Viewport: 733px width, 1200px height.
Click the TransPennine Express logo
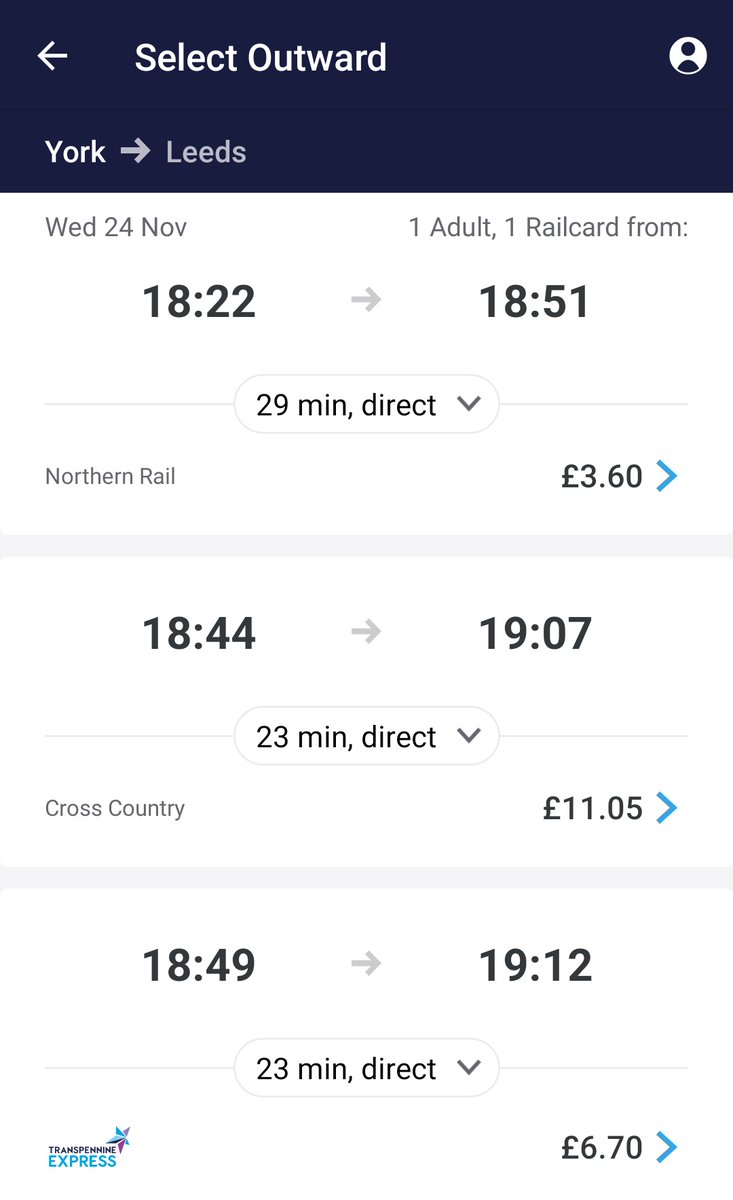(x=89, y=1147)
